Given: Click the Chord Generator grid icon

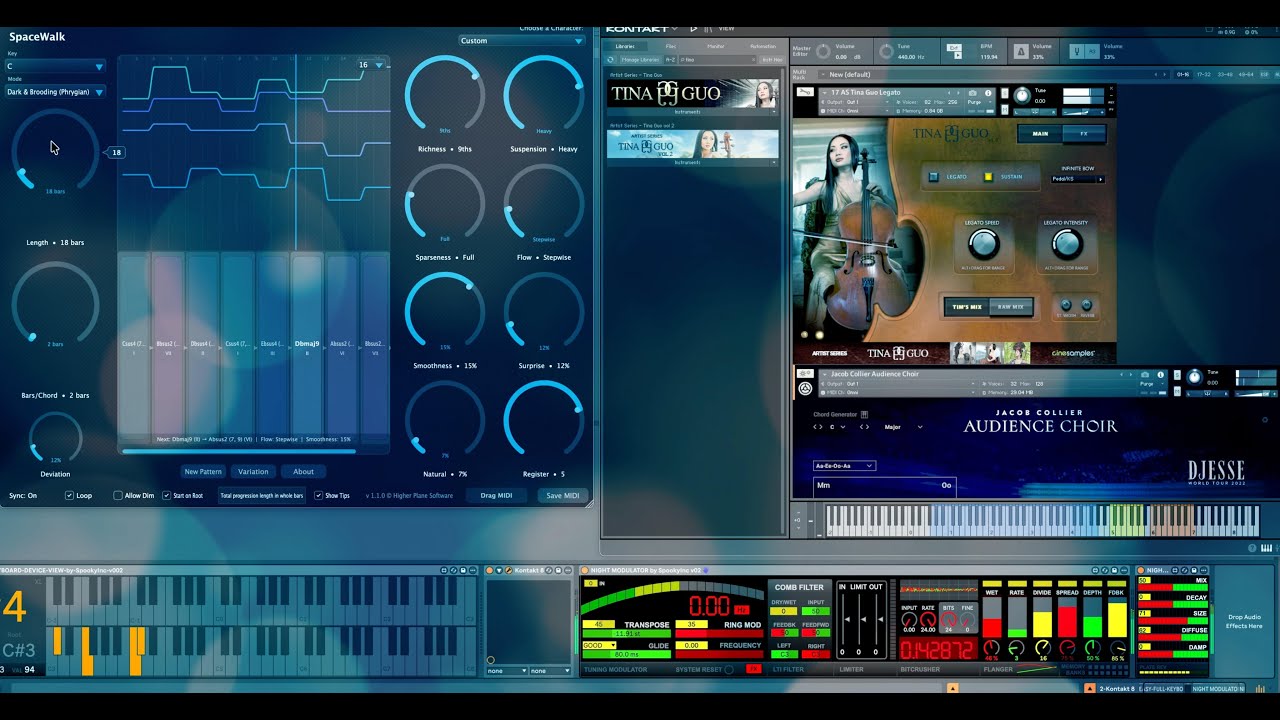Looking at the screenshot, I should point(865,414).
